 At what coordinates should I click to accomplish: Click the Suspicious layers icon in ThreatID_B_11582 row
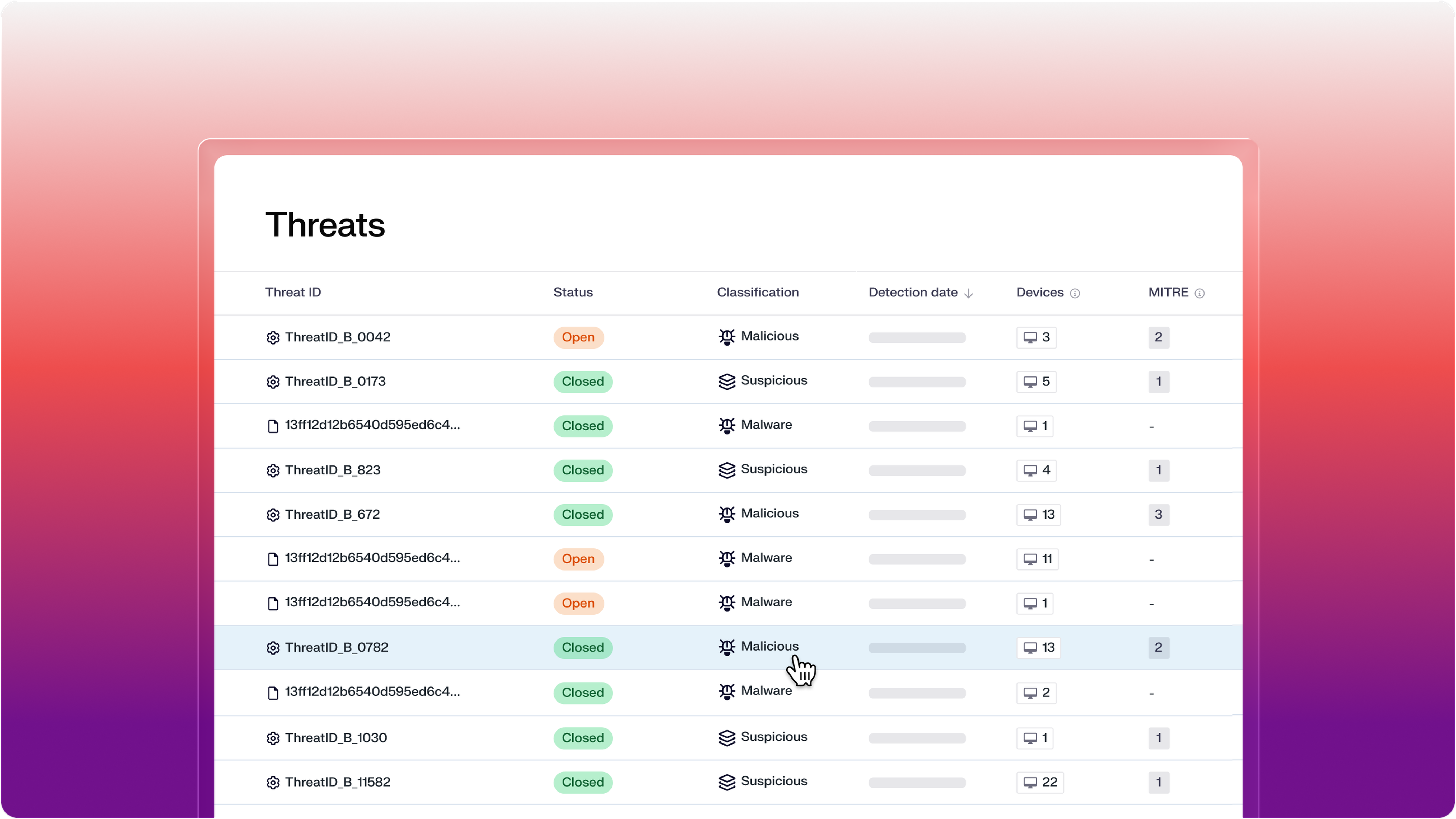pos(727,782)
